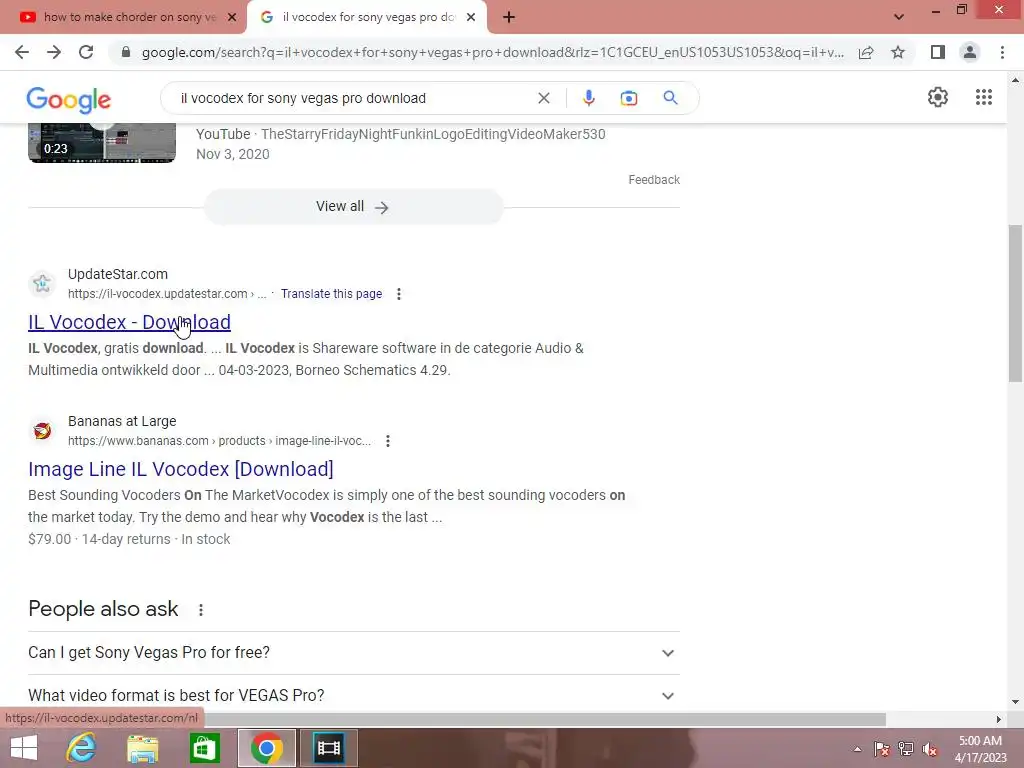Share this page using the address bar icon
The image size is (1024, 768).
click(x=866, y=52)
